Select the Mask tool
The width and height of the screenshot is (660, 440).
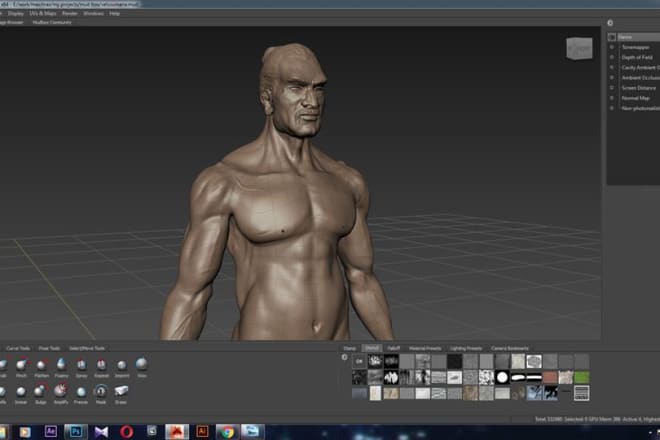pyautogui.click(x=101, y=392)
